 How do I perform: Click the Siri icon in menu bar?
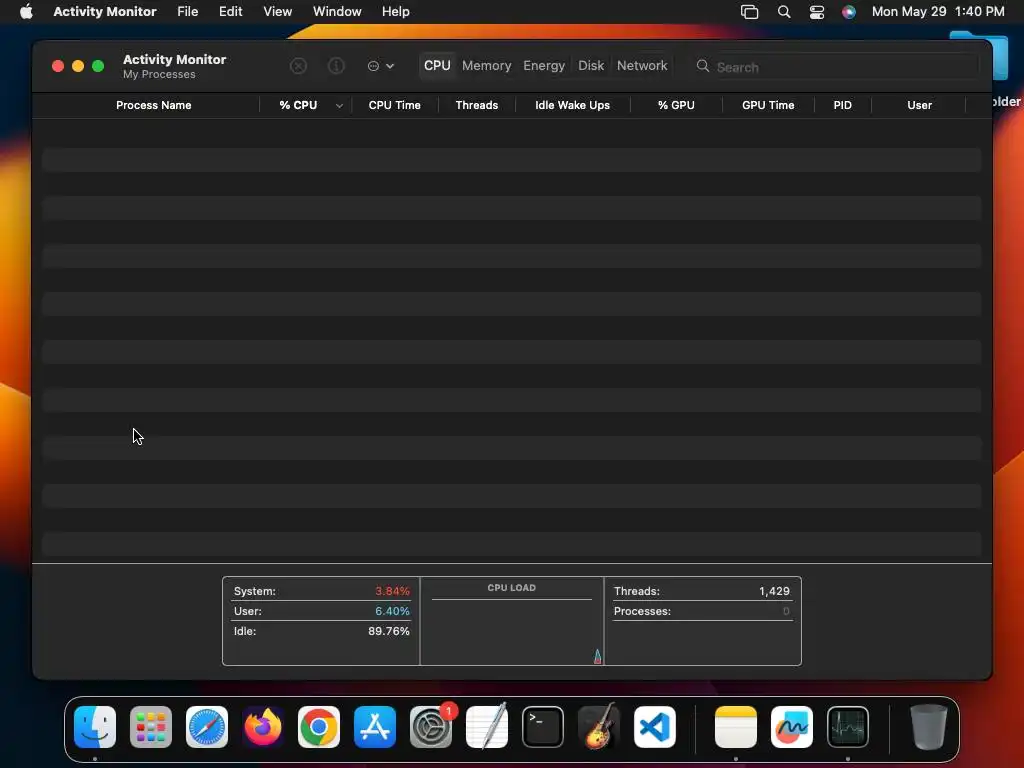[849, 12]
